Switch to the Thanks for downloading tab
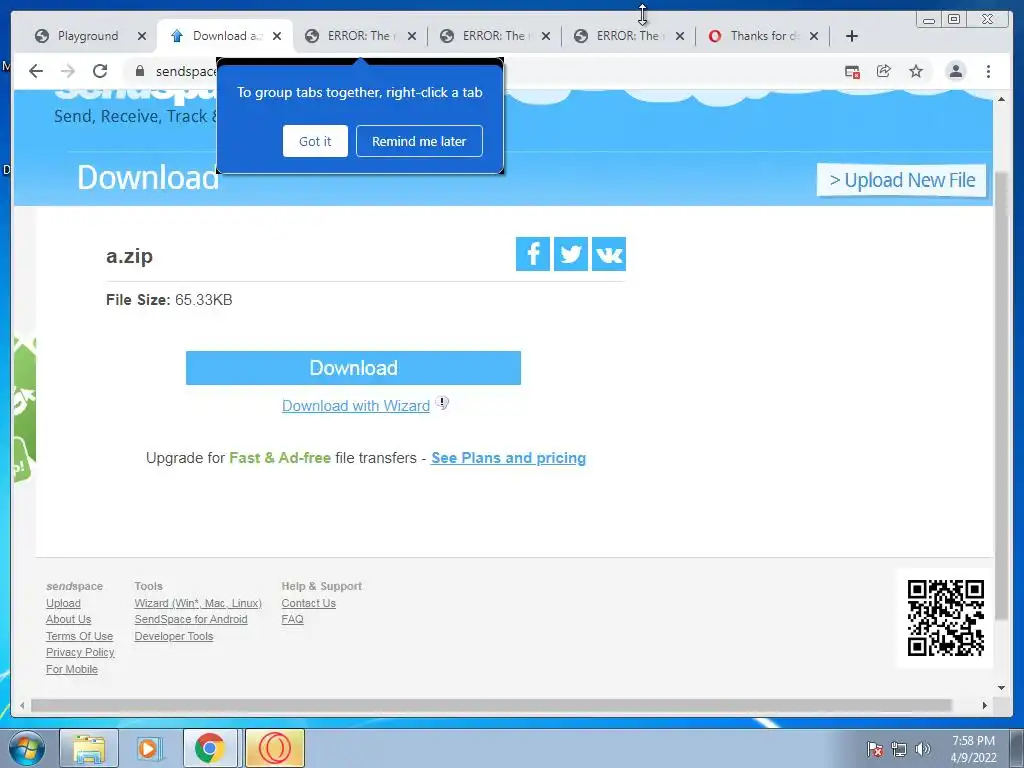 tap(763, 36)
